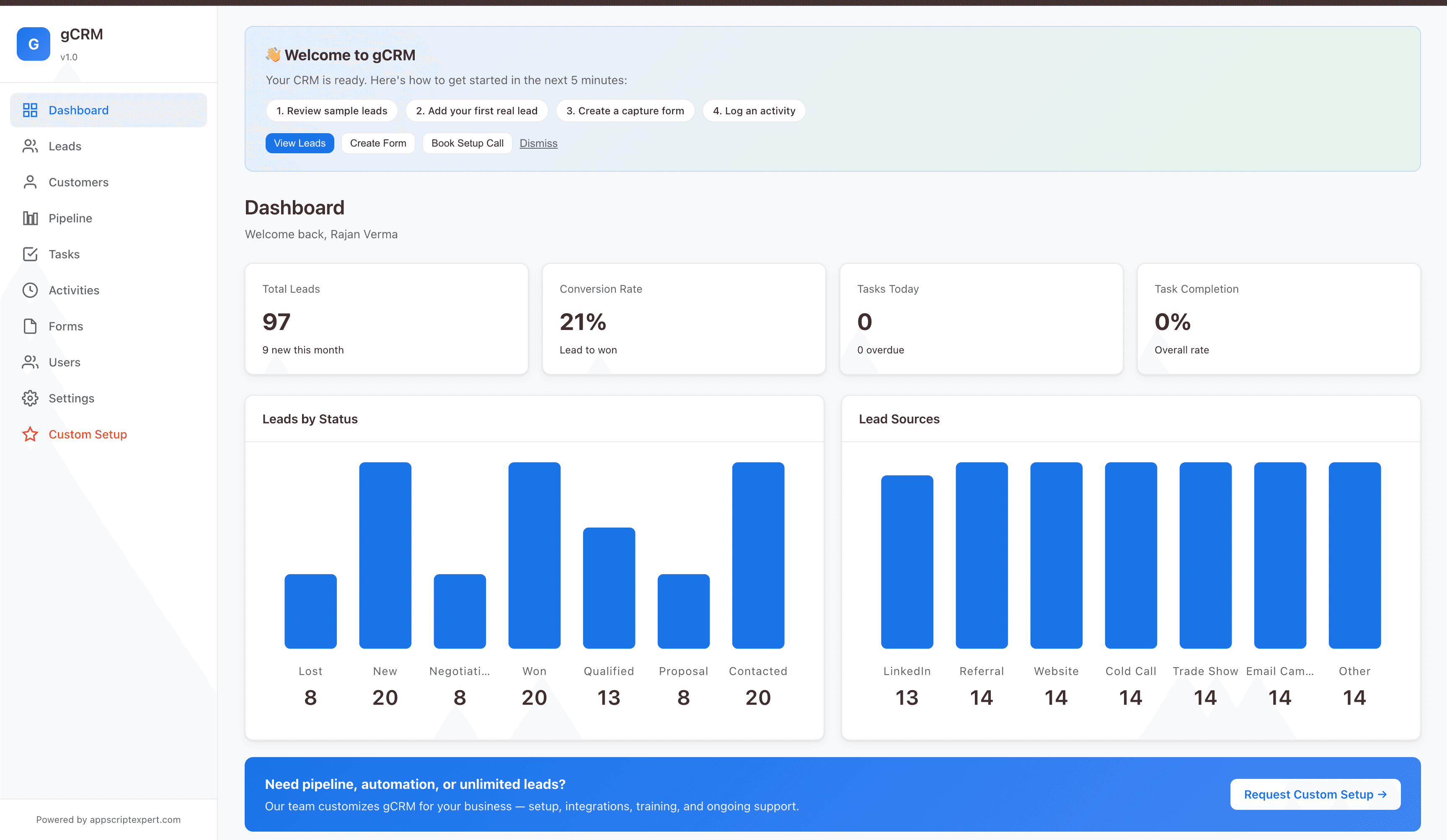Viewport: 1447px width, 840px height.
Task: Click the Leads people icon
Action: (x=30, y=146)
